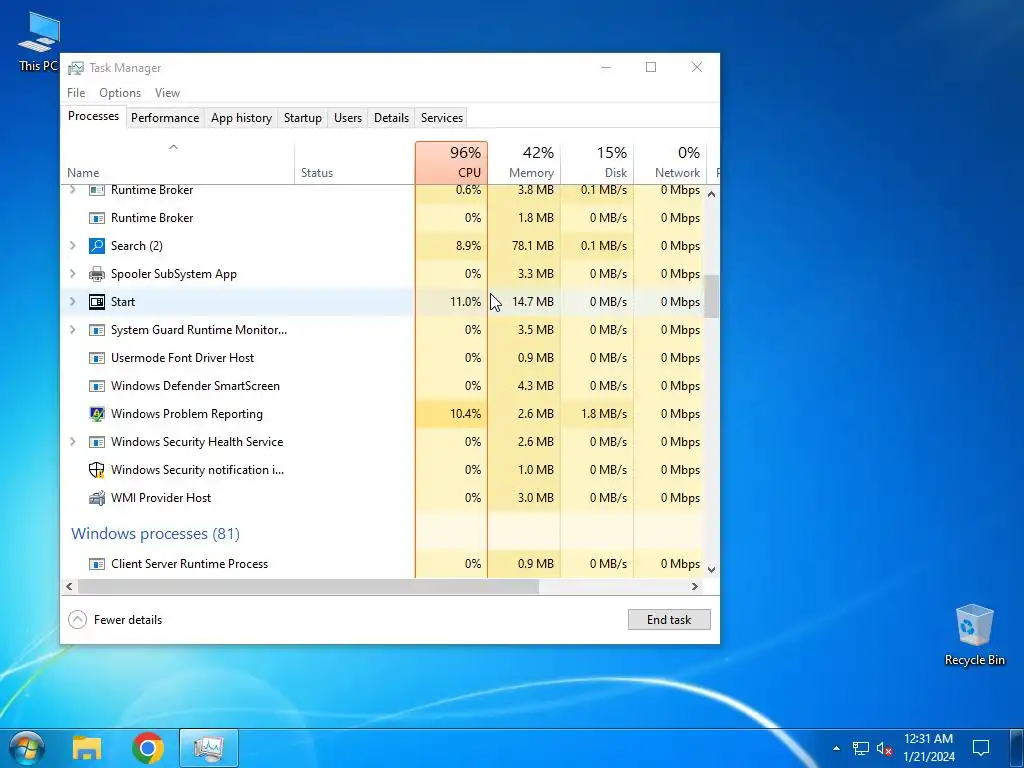Click the vertical scrollbar up arrow

point(711,194)
